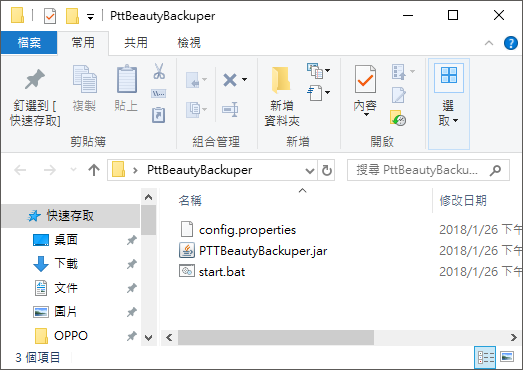Click the horizontal scrollbar in file list
Image resolution: width=523 pixels, height=370 pixels.
coord(276,338)
